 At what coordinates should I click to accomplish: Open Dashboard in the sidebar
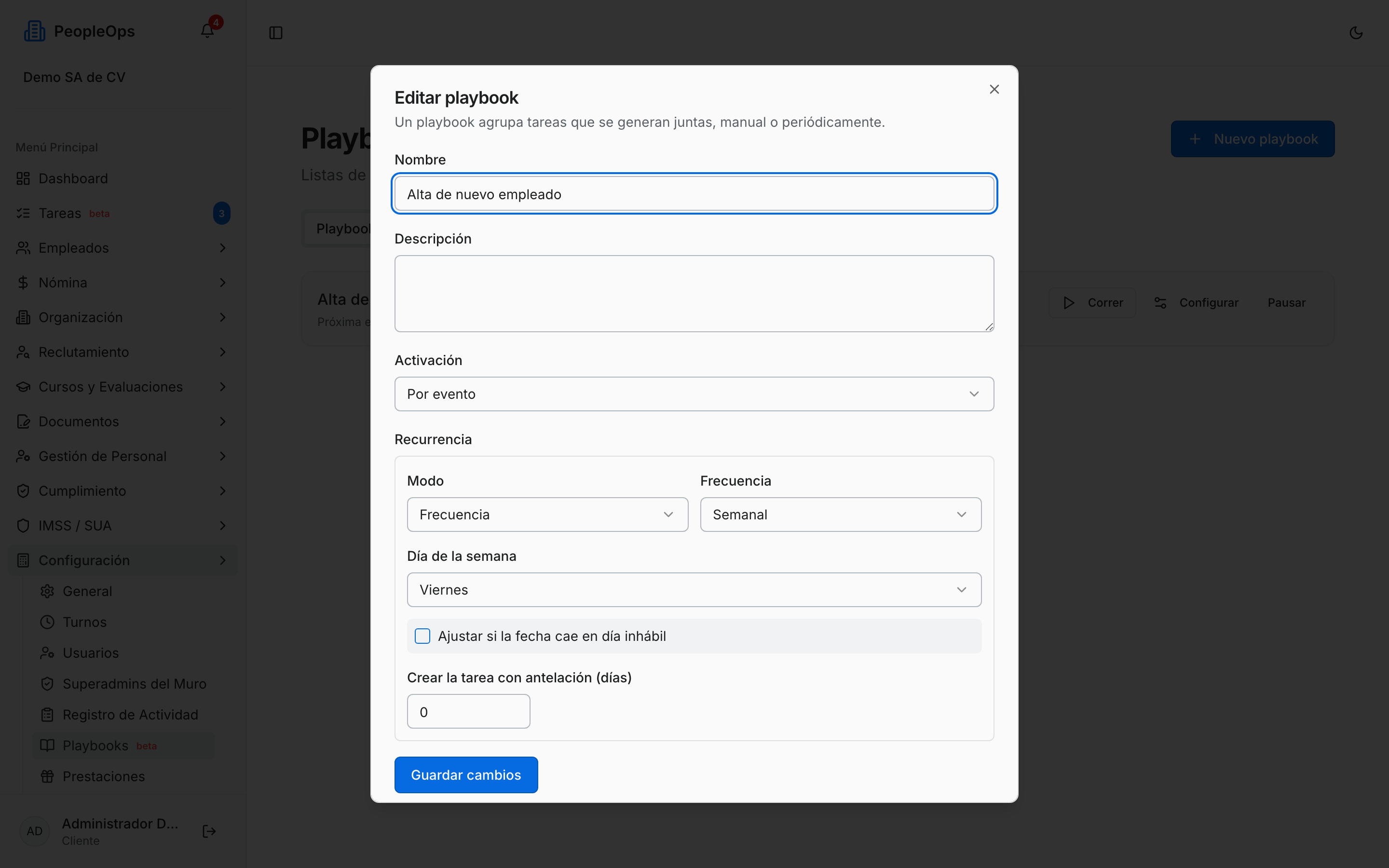pyautogui.click(x=122, y=178)
